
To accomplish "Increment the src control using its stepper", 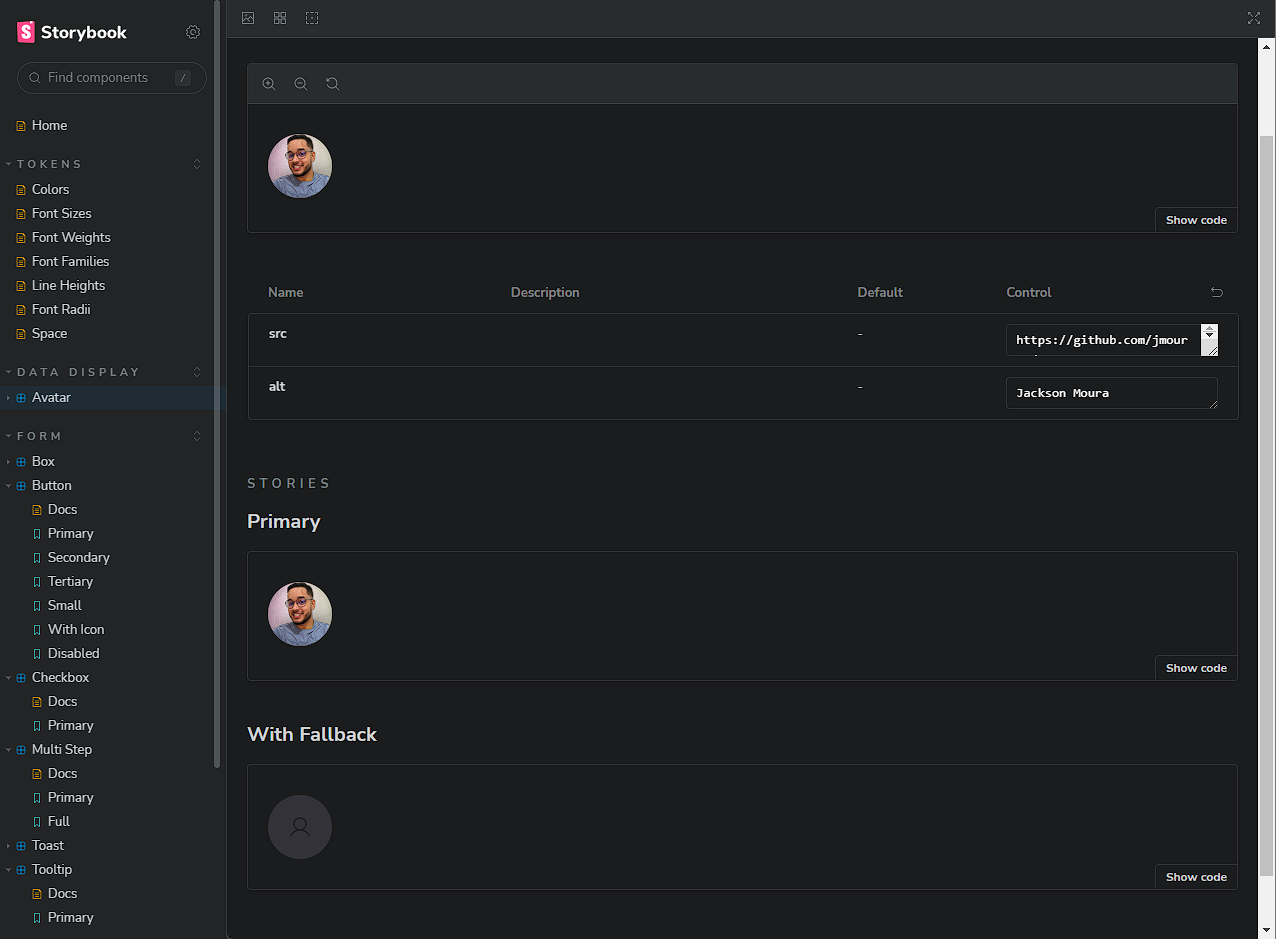I will click(x=1209, y=335).
